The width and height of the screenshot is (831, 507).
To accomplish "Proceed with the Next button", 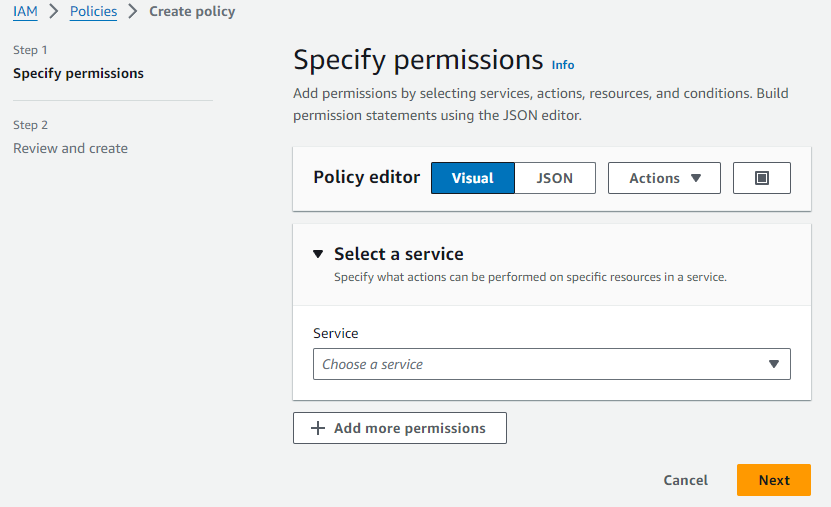I will tap(774, 480).
